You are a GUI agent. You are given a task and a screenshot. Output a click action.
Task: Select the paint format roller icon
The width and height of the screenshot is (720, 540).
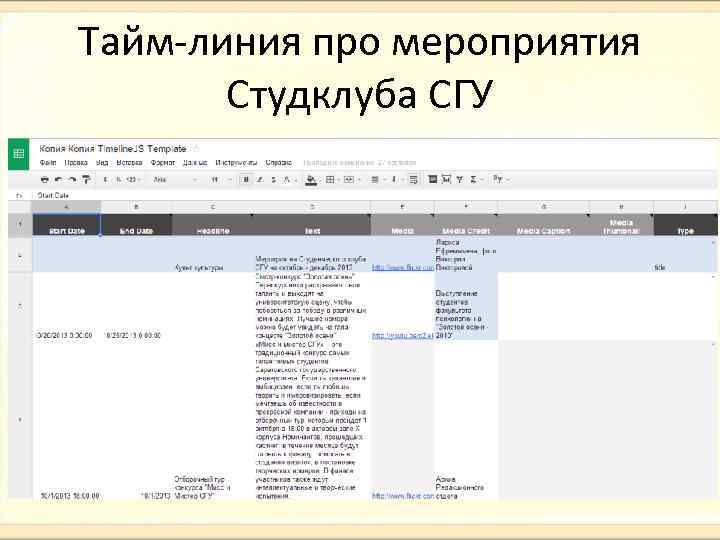[86, 180]
